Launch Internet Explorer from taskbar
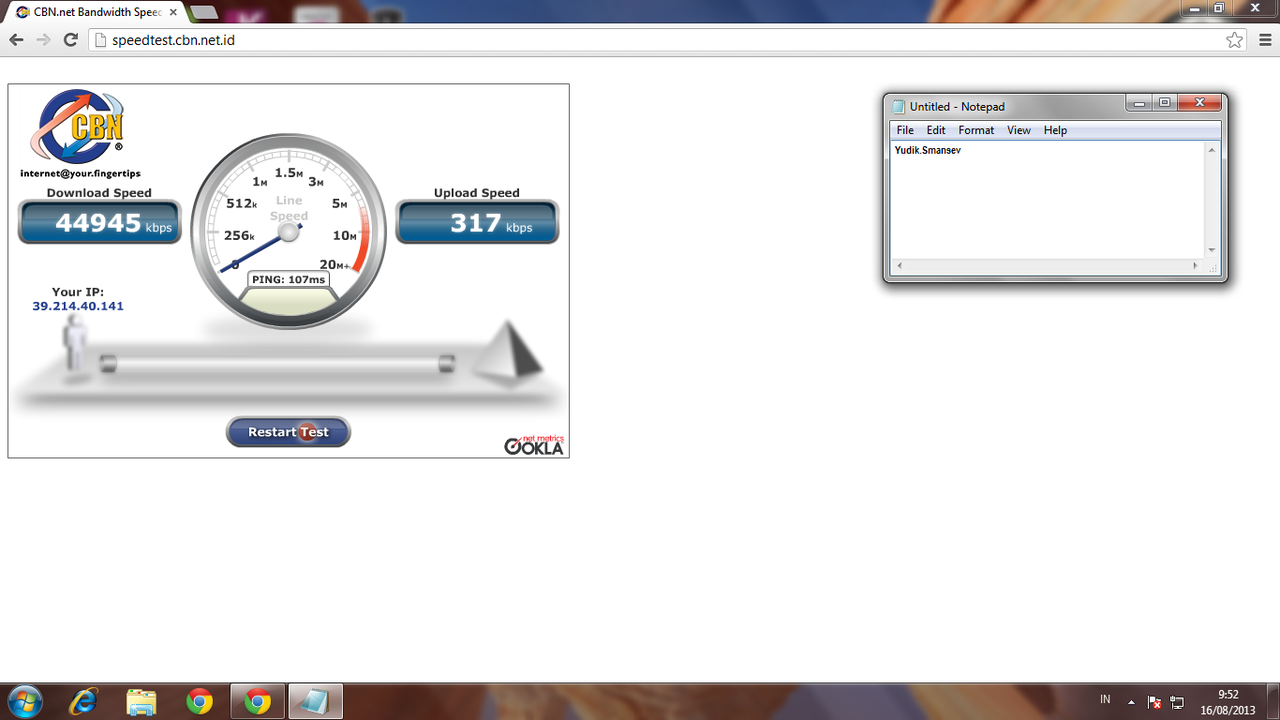Image resolution: width=1280 pixels, height=720 pixels. [84, 702]
